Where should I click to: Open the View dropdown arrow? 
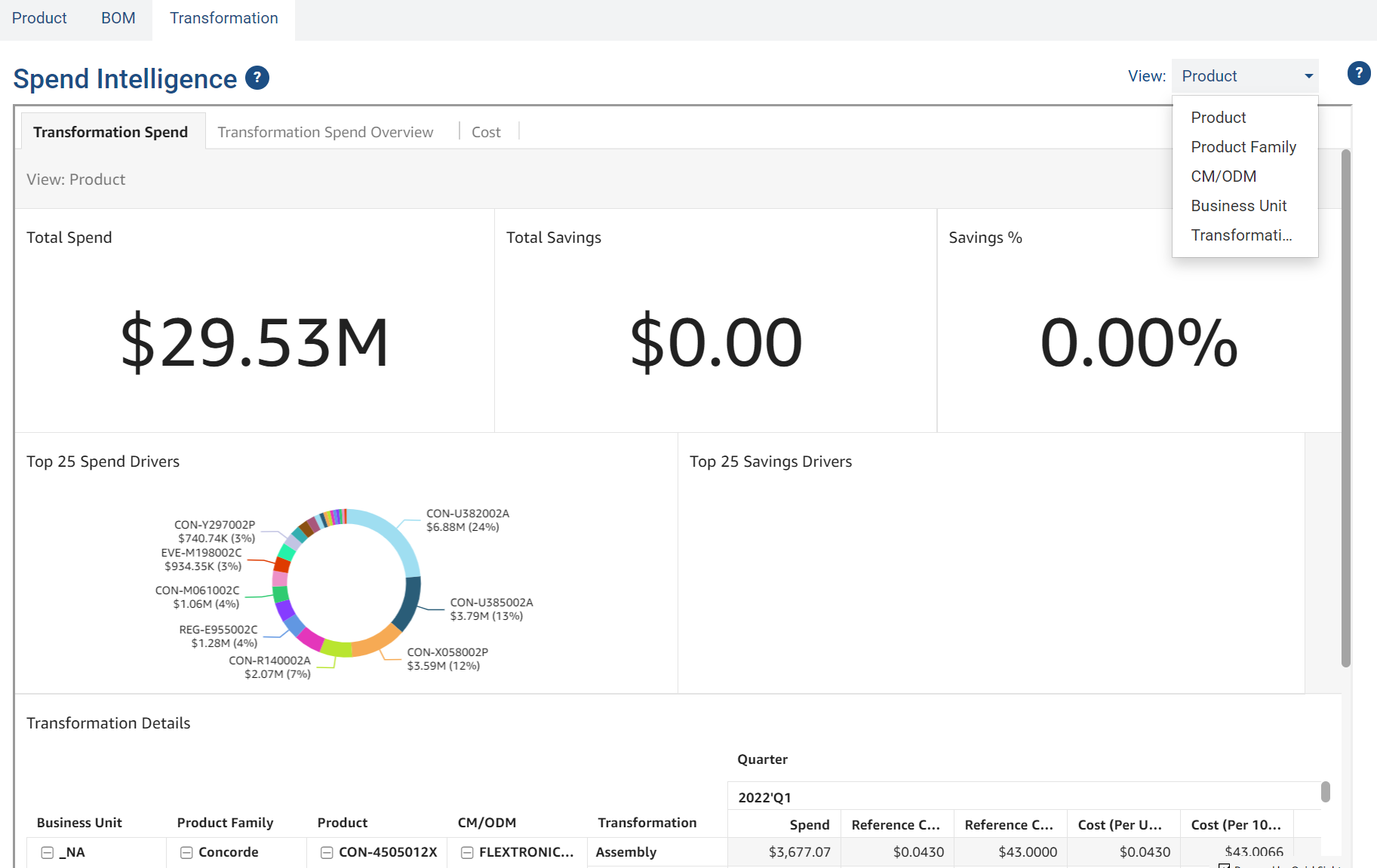click(x=1308, y=76)
